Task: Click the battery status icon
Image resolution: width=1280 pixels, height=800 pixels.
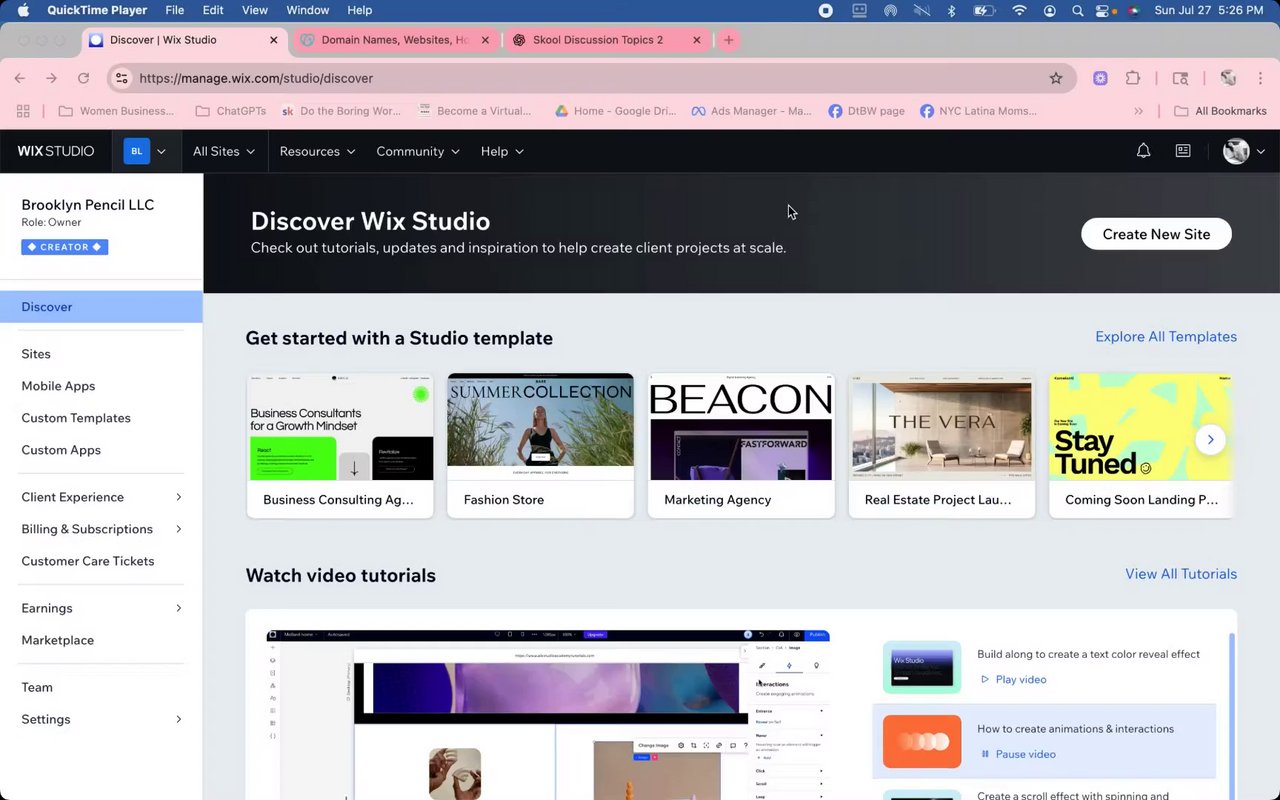Action: point(984,10)
